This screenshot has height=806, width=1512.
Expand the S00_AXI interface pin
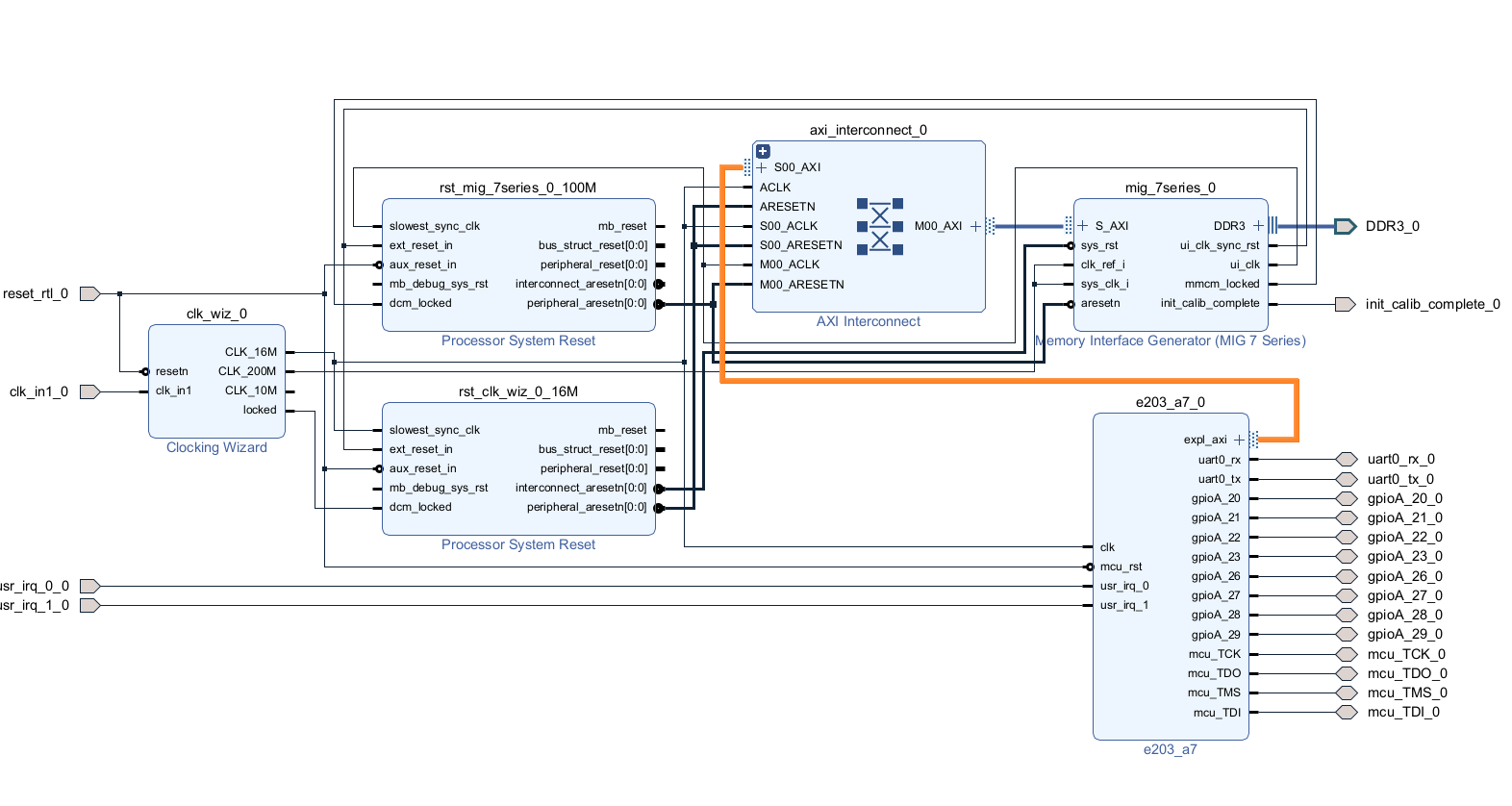[x=762, y=167]
